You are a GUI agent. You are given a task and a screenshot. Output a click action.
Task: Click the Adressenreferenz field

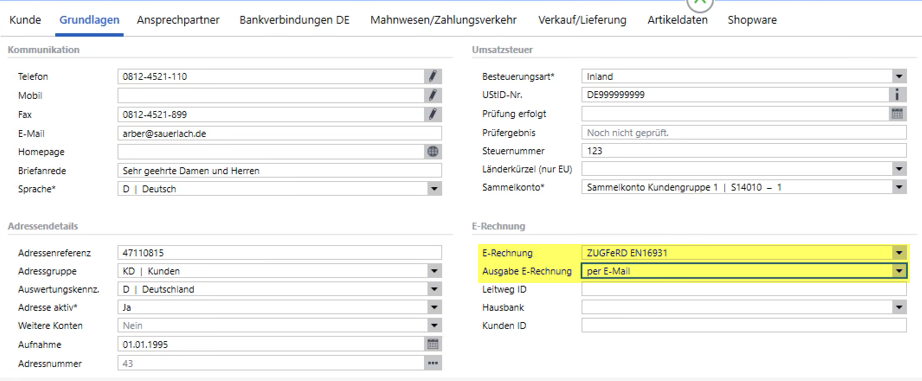point(279,253)
